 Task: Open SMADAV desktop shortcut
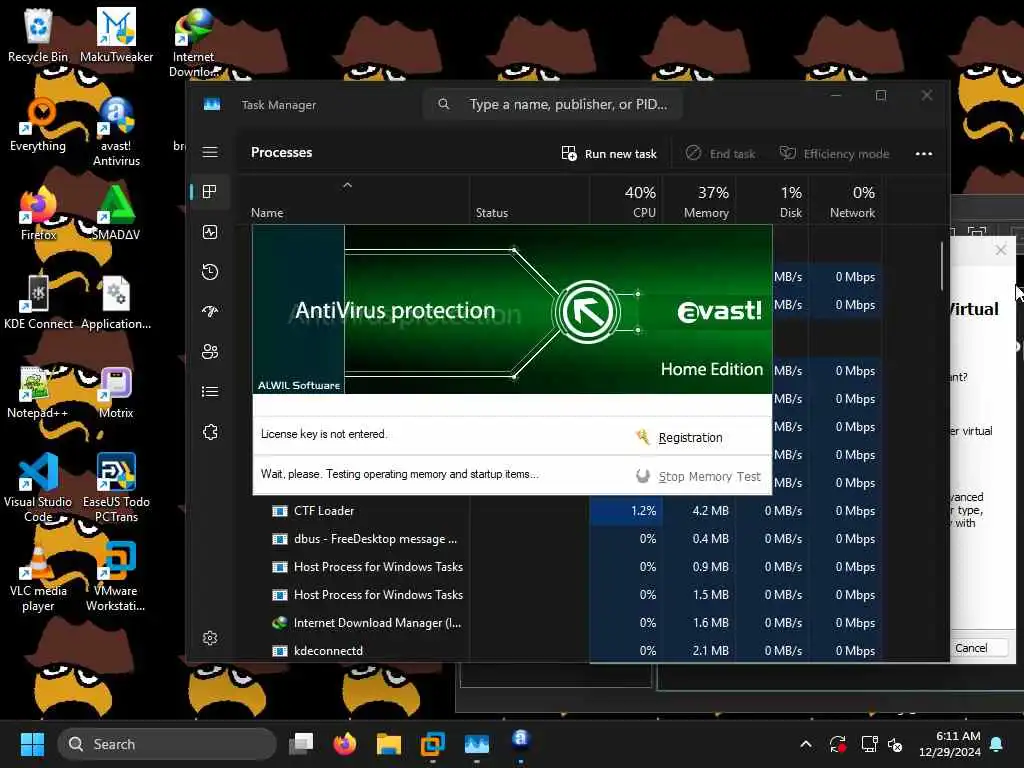[x=116, y=214]
